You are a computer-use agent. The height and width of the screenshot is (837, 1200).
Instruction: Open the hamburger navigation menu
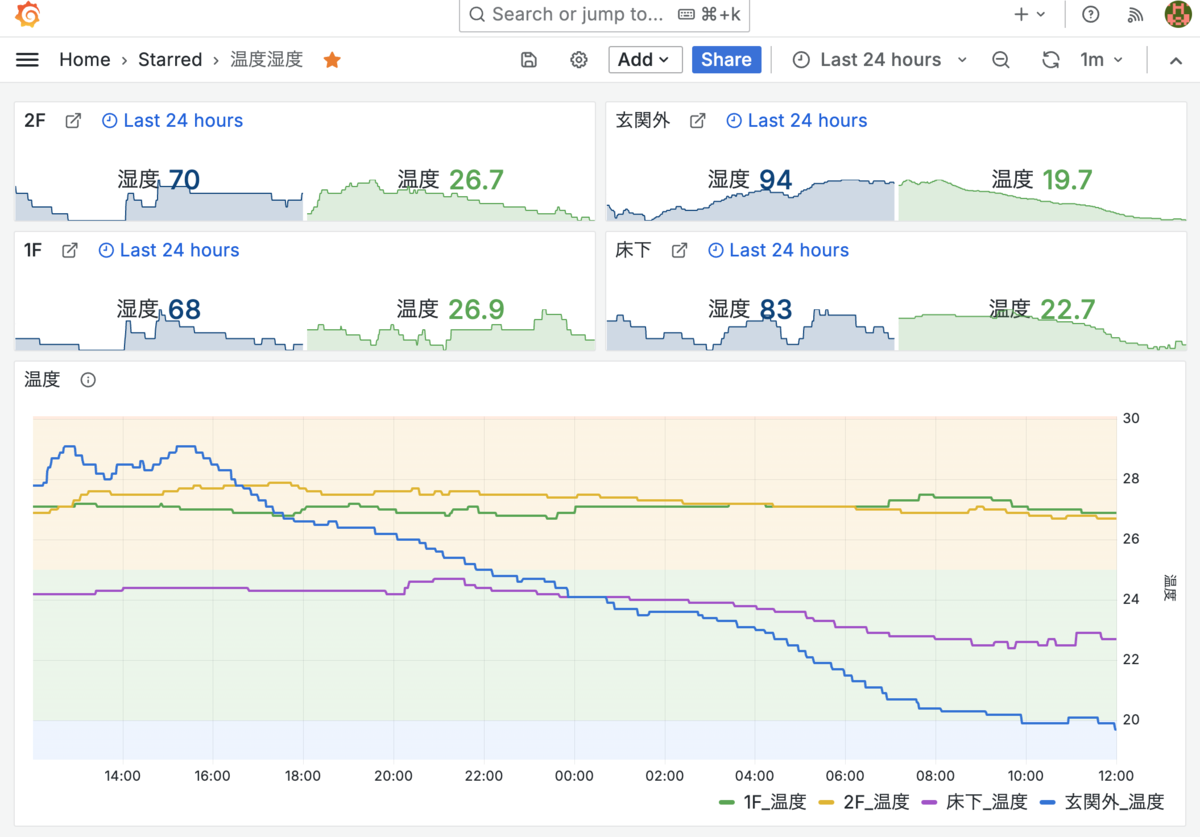pos(28,60)
